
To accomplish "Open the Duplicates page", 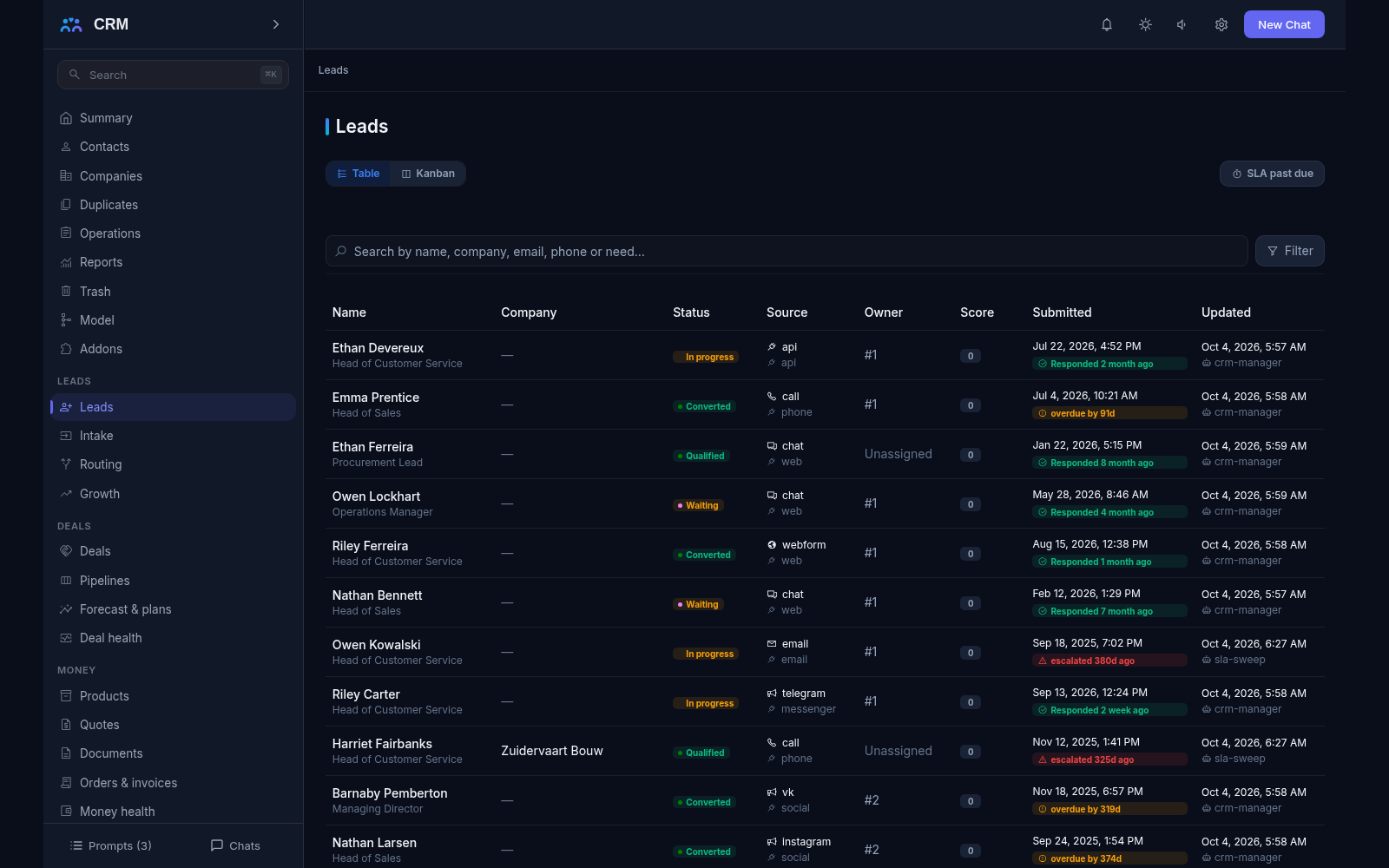I will coord(173,205).
